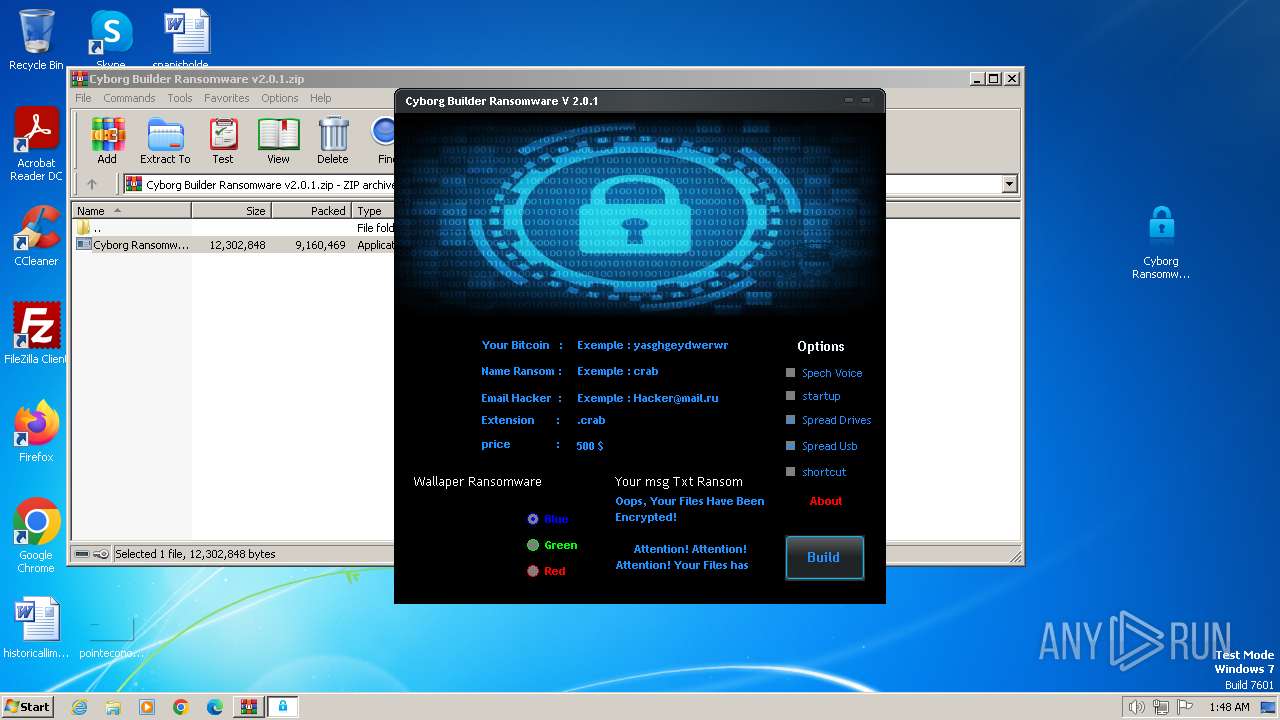Enable the shortcut option checkbox
The image size is (1280, 720).
point(791,471)
